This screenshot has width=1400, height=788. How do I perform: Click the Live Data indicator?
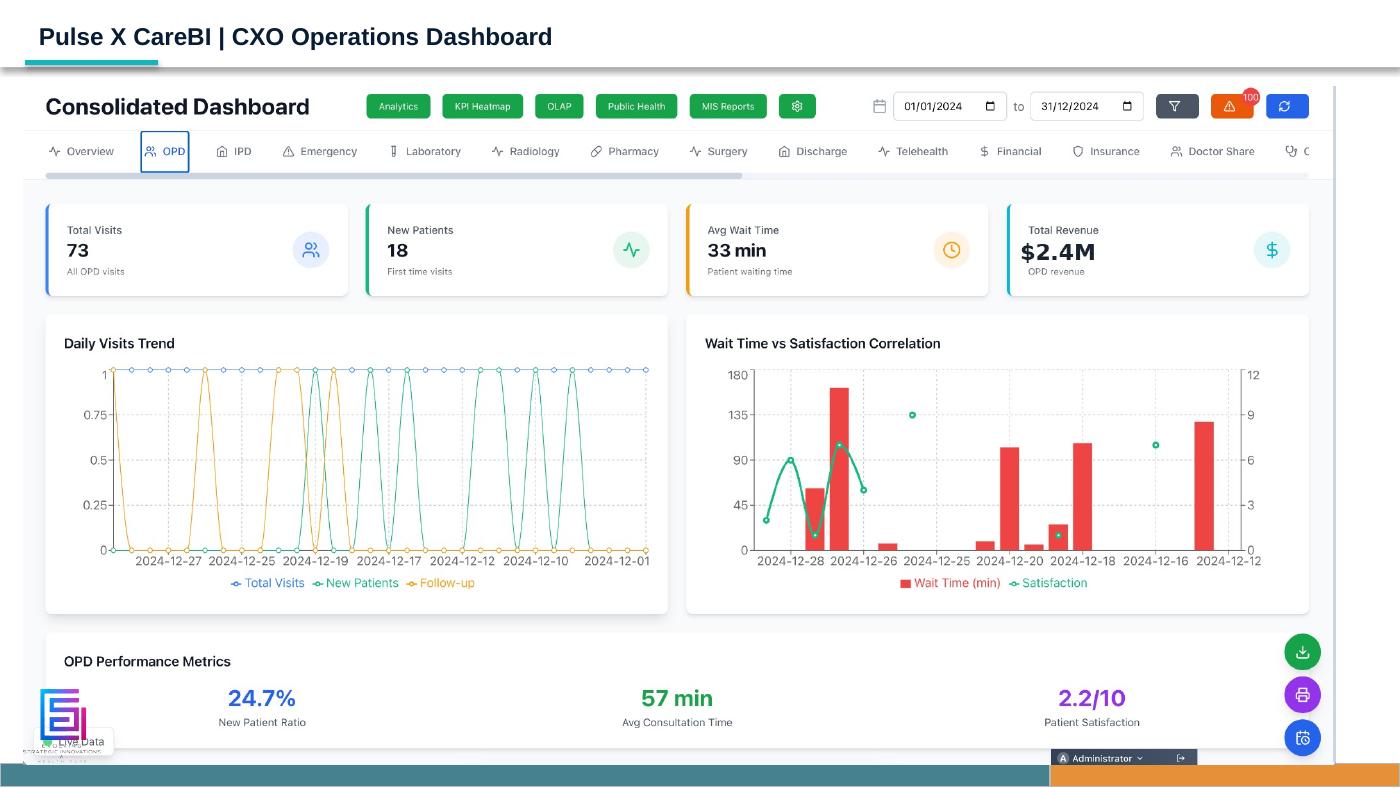click(76, 742)
